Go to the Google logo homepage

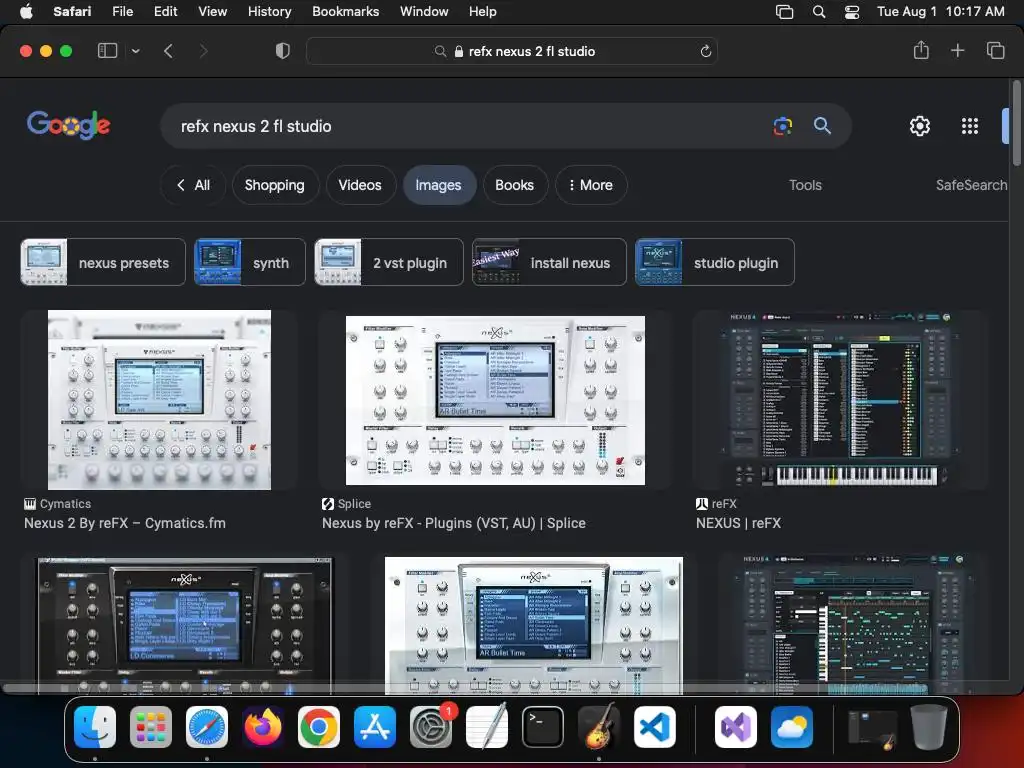69,125
